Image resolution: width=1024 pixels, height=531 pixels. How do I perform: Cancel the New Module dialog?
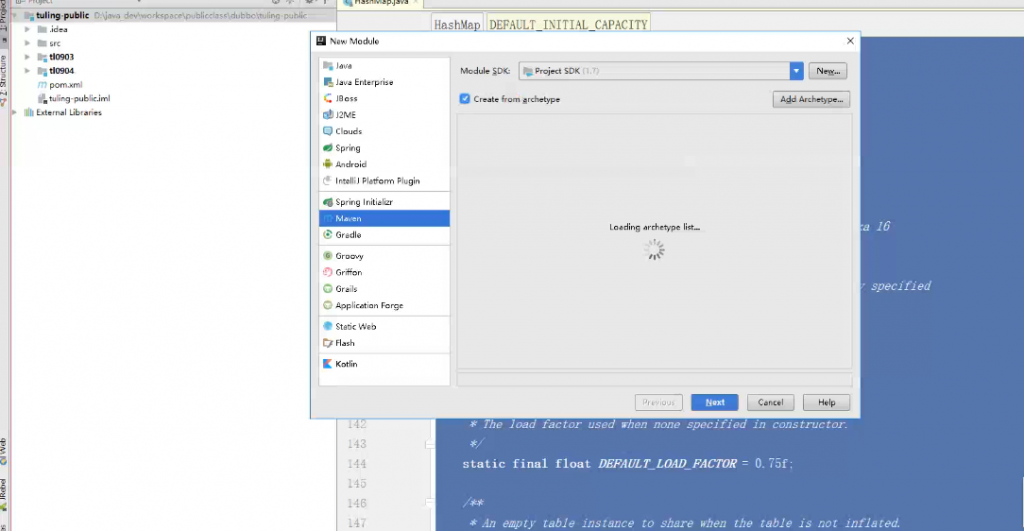coord(771,402)
